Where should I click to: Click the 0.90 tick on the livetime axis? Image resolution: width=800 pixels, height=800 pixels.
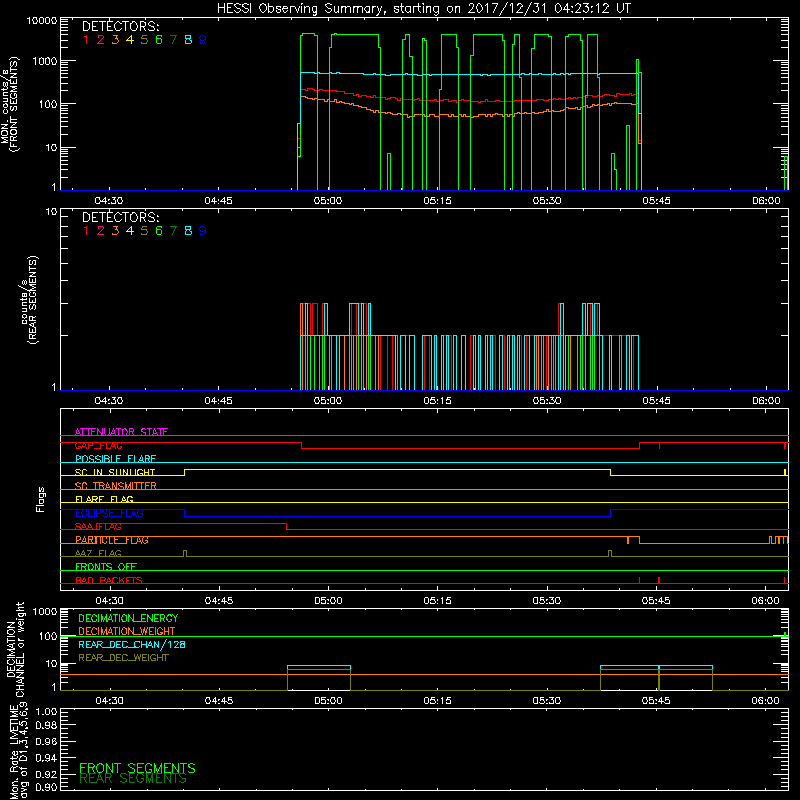tap(46, 787)
